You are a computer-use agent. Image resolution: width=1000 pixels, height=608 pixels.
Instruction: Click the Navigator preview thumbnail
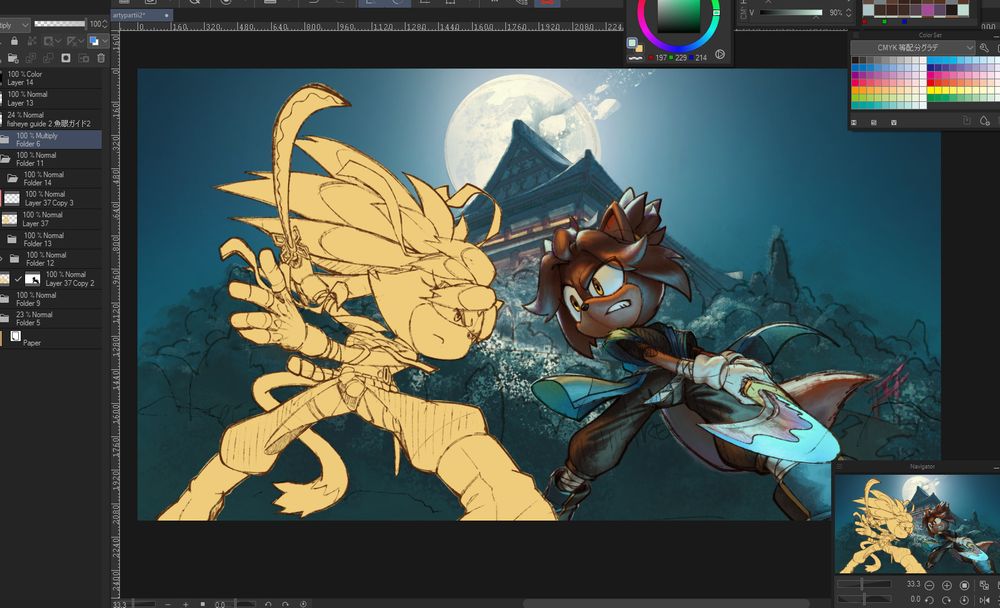pyautogui.click(x=916, y=524)
